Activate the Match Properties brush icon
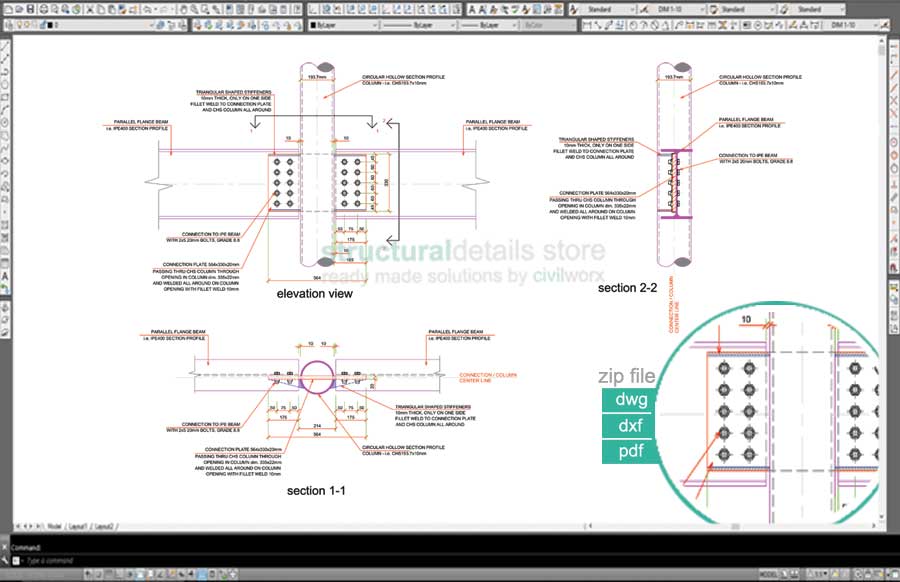900x582 pixels. (x=122, y=9)
